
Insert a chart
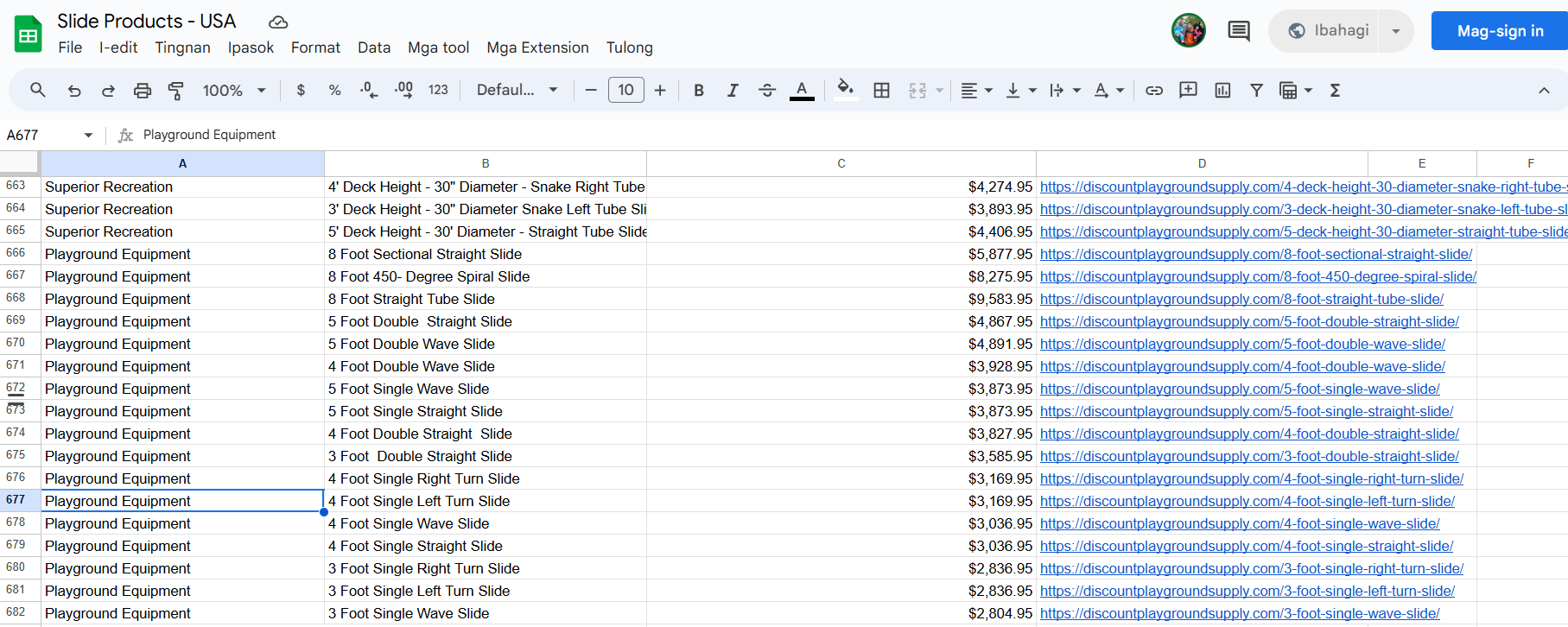[x=1222, y=90]
